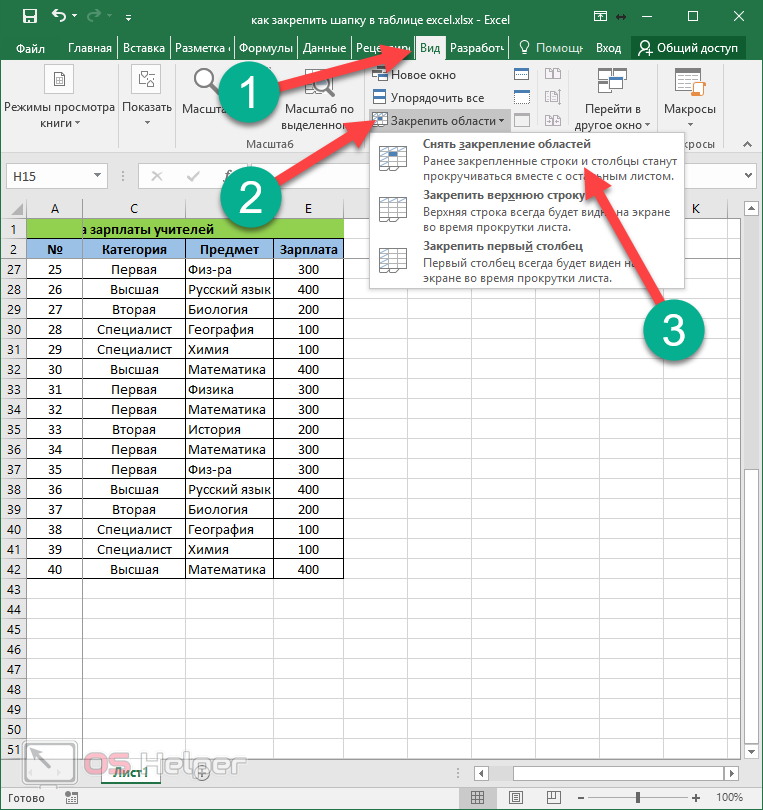The height and width of the screenshot is (810, 763).
Task: Click the Undo arrow icon
Action: pyautogui.click(x=58, y=16)
